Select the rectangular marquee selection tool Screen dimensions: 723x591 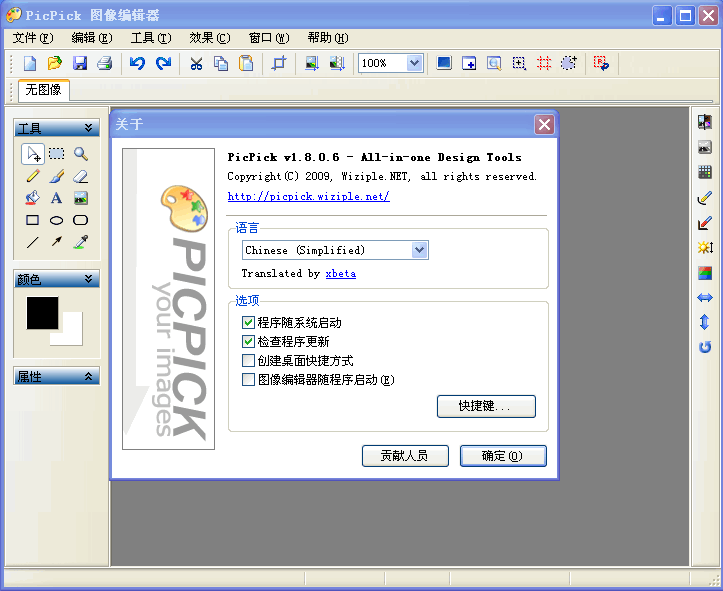[x=56, y=154]
